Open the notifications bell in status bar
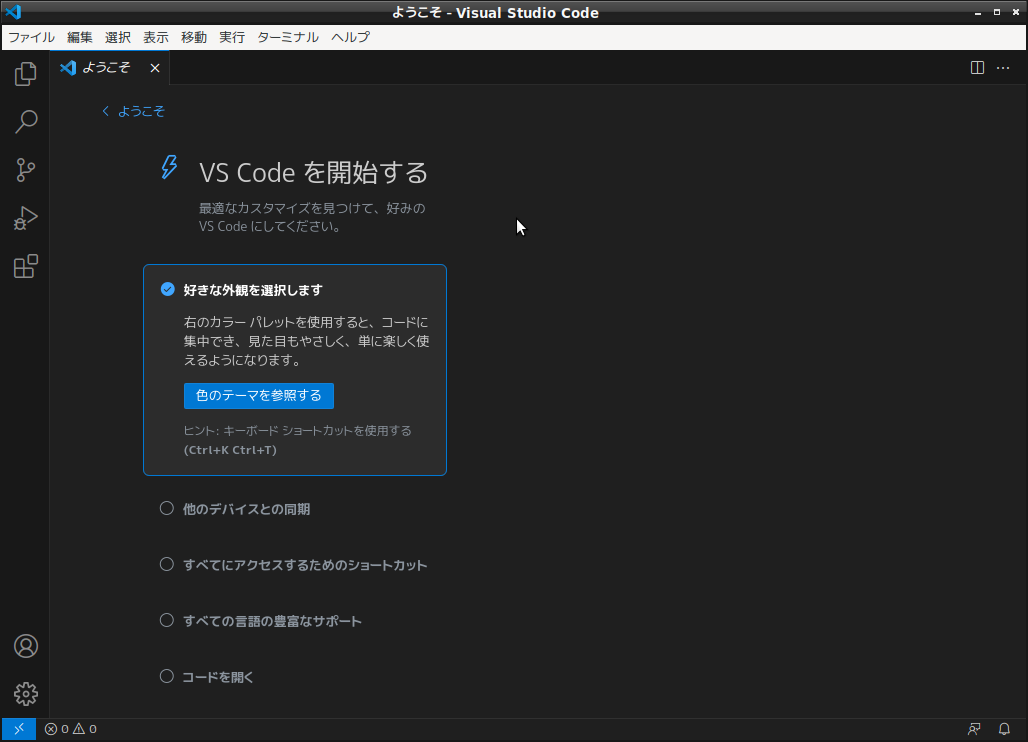Image resolution: width=1028 pixels, height=742 pixels. [1004, 729]
